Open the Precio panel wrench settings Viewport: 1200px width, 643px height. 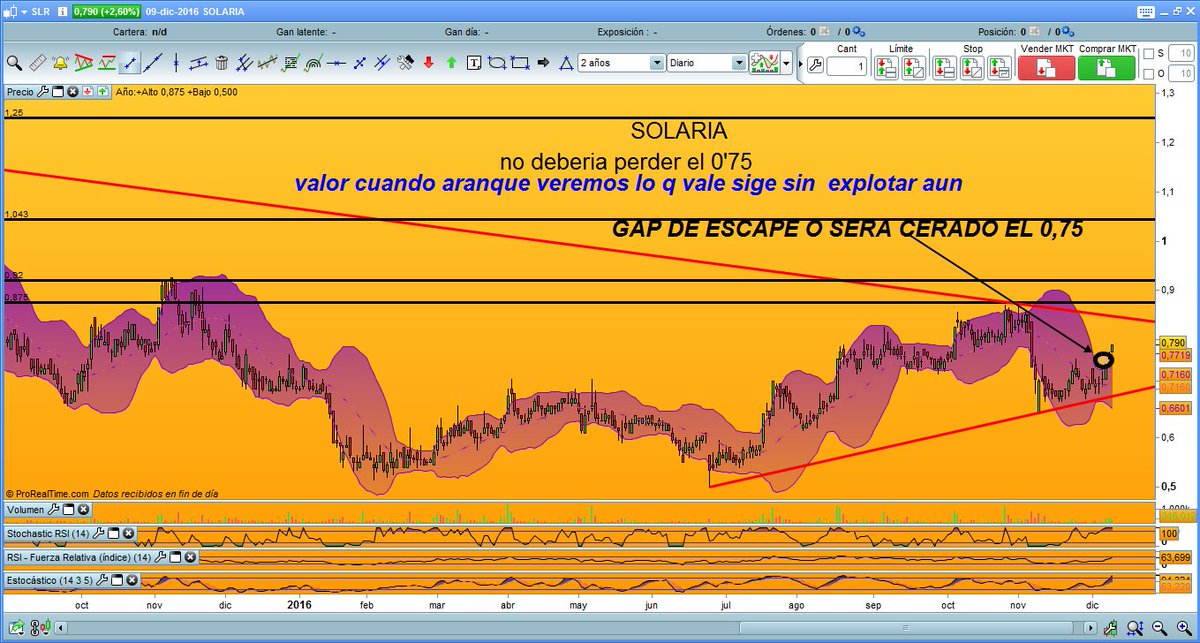43,92
